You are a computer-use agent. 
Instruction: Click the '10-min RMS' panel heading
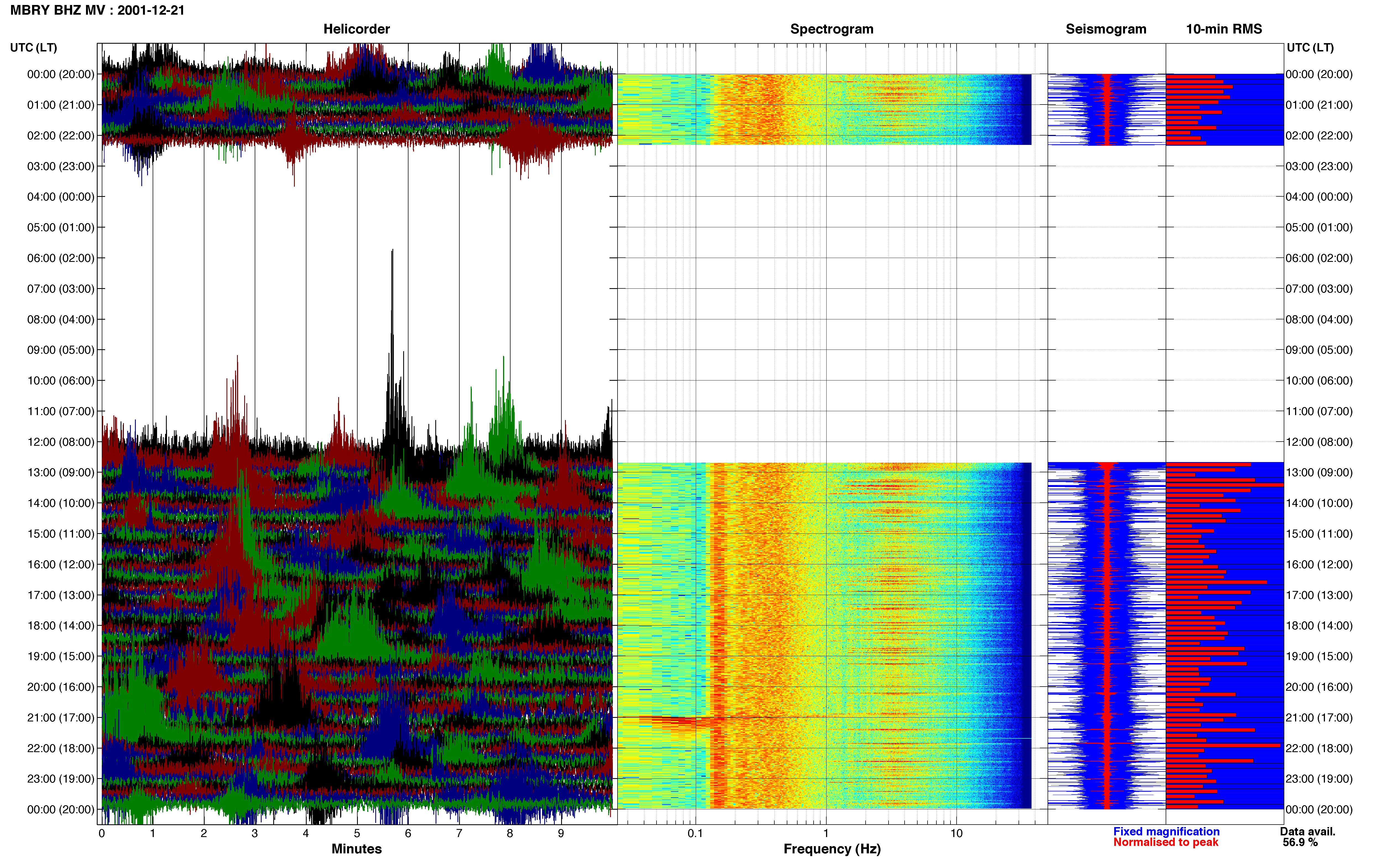point(1224,29)
